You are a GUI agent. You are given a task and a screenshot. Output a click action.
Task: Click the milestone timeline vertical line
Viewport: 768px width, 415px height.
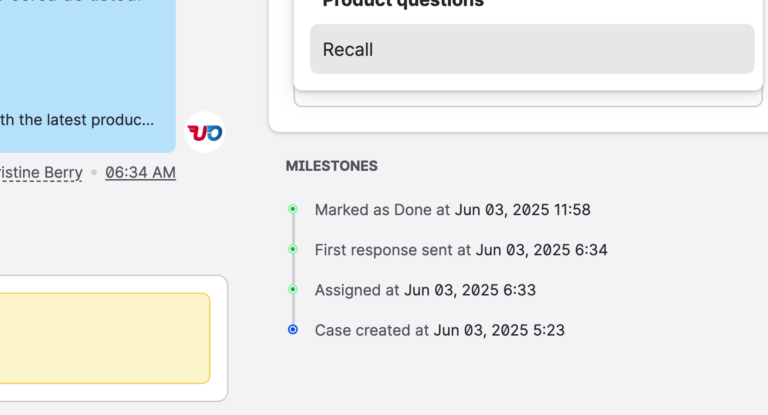tap(293, 269)
